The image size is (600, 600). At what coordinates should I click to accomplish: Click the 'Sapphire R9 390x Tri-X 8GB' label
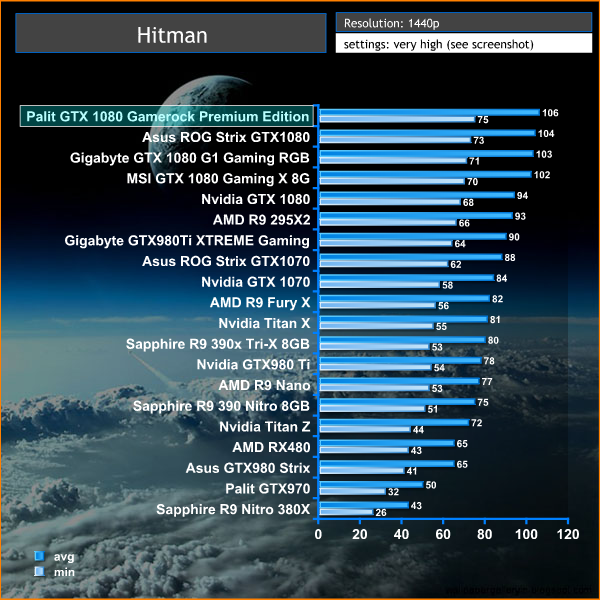[x=218, y=344]
